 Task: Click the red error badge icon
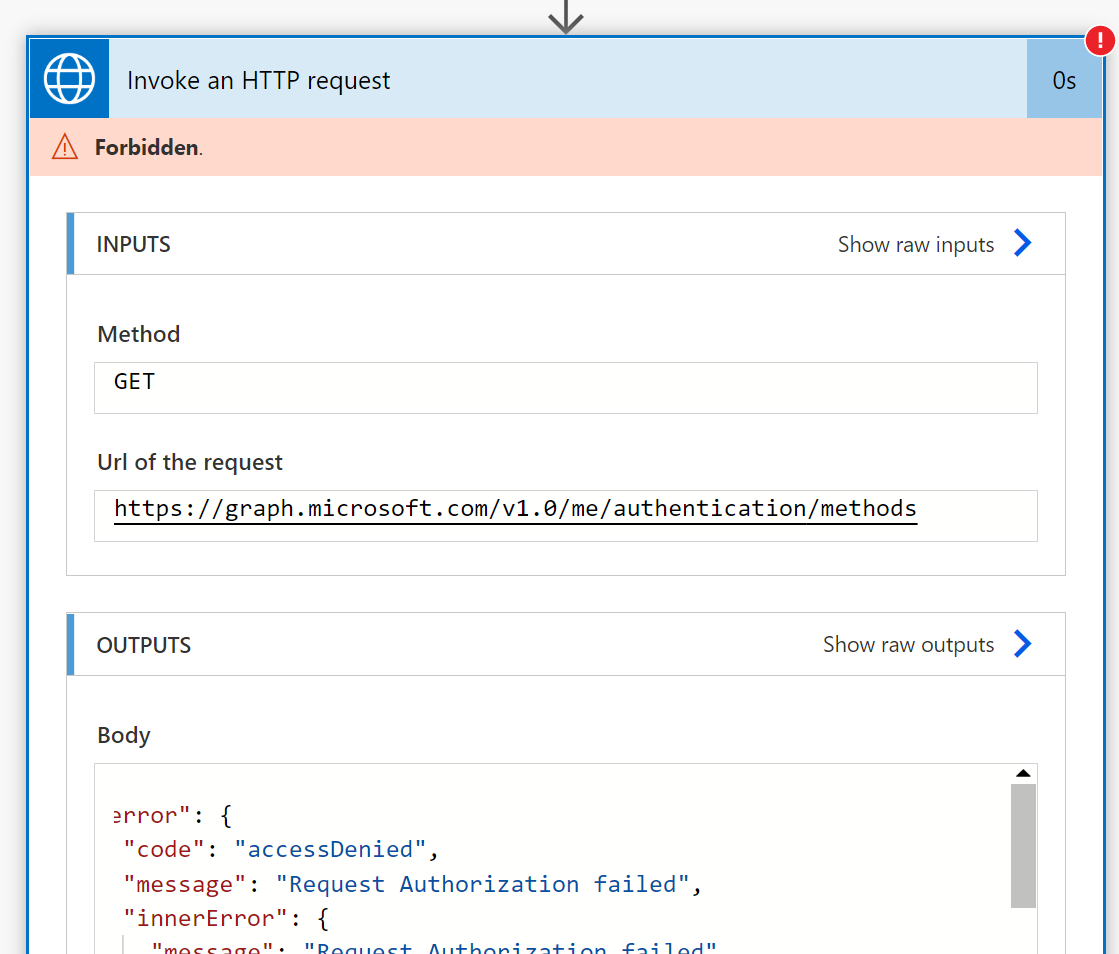1100,41
